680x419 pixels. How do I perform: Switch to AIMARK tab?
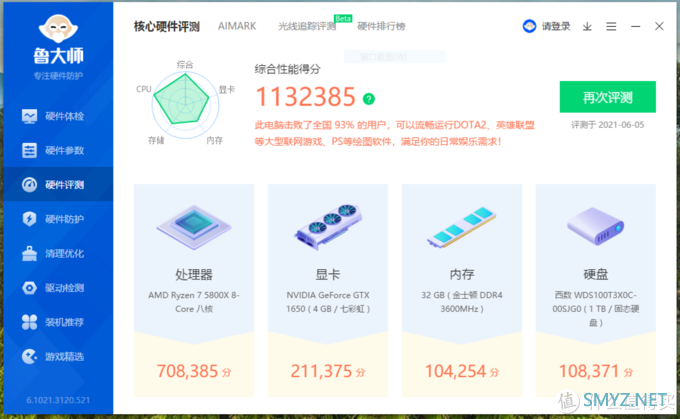coord(237,26)
